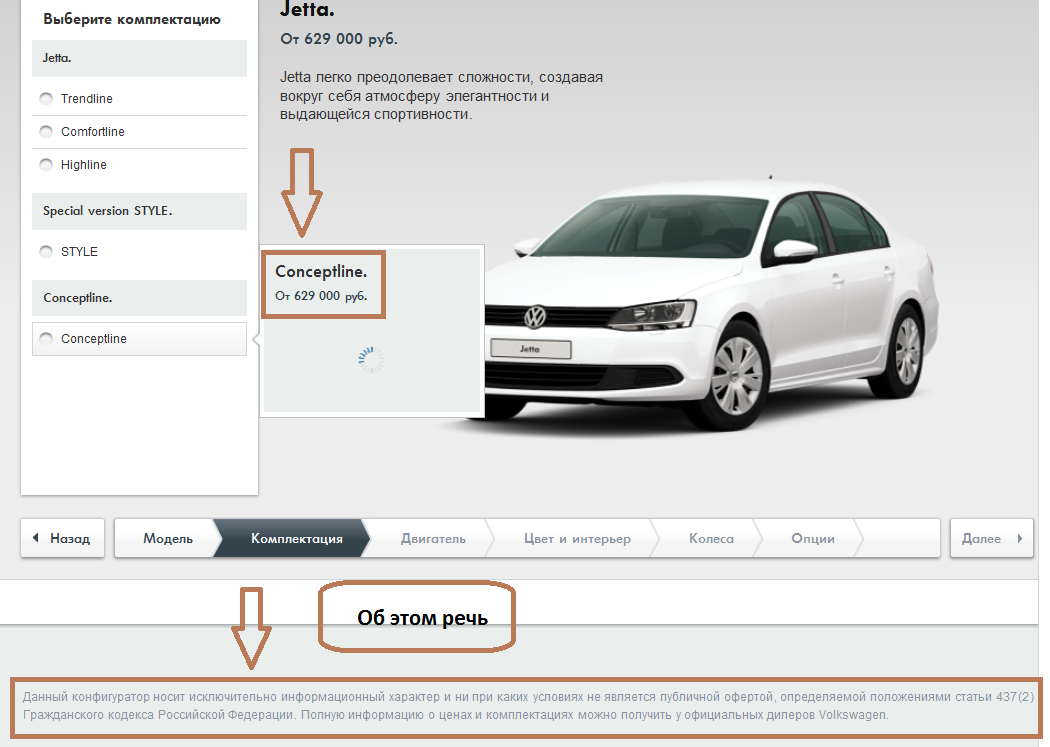Select the Highline radio button

click(x=46, y=165)
